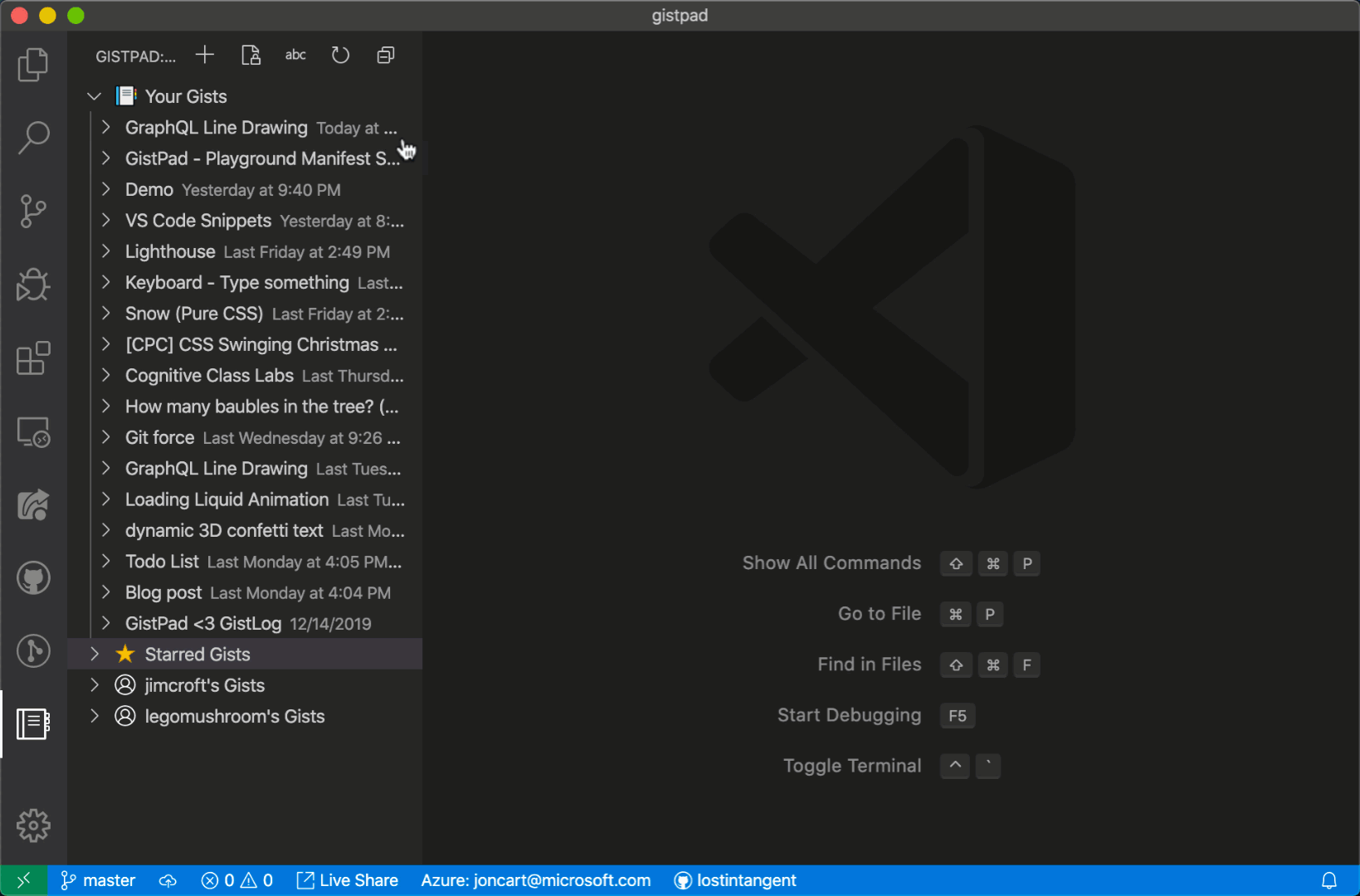Click the F5 key label
The width and height of the screenshot is (1360, 896).
(x=958, y=716)
